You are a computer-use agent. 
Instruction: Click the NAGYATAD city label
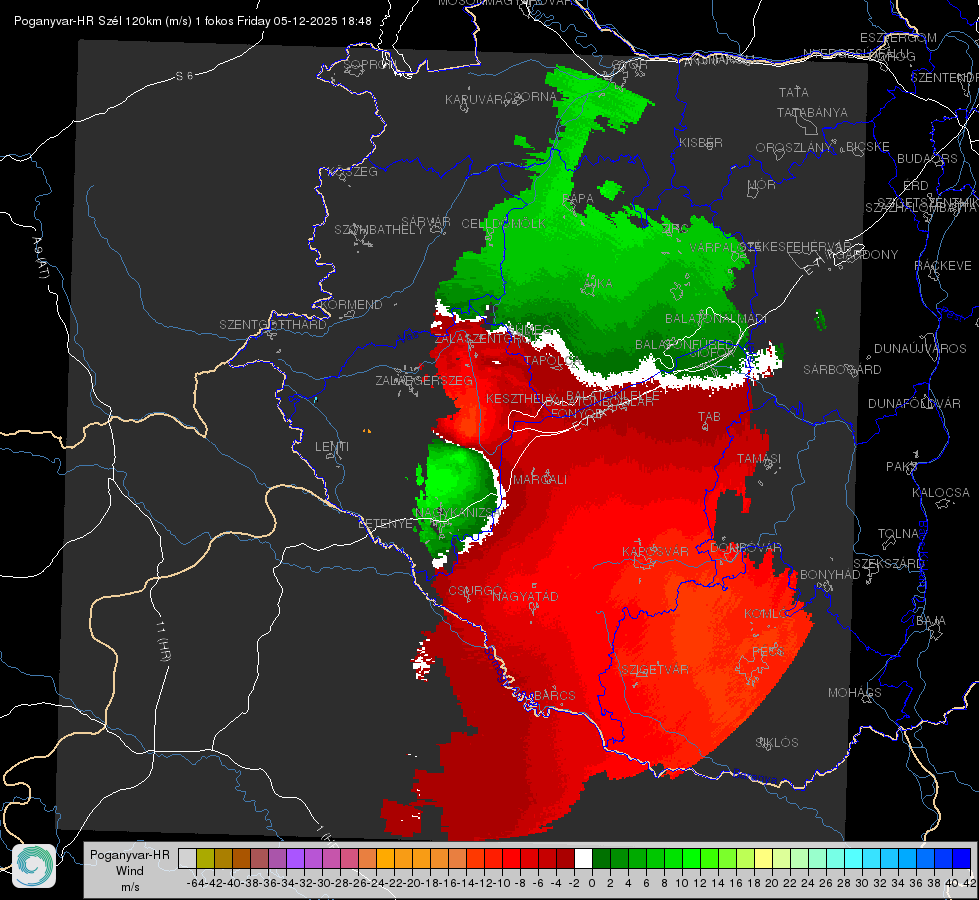[525, 596]
